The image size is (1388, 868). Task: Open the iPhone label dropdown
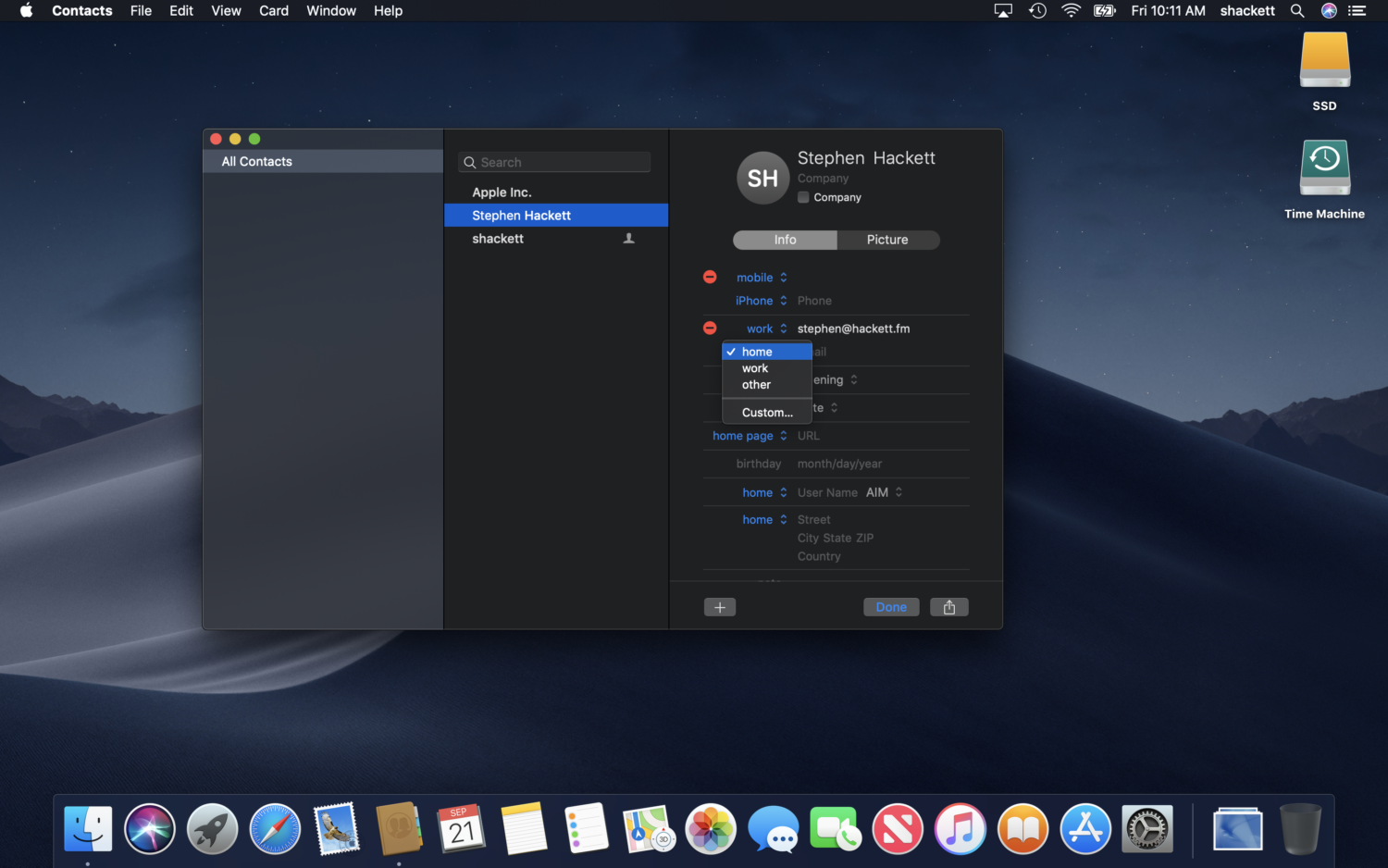pos(761,300)
